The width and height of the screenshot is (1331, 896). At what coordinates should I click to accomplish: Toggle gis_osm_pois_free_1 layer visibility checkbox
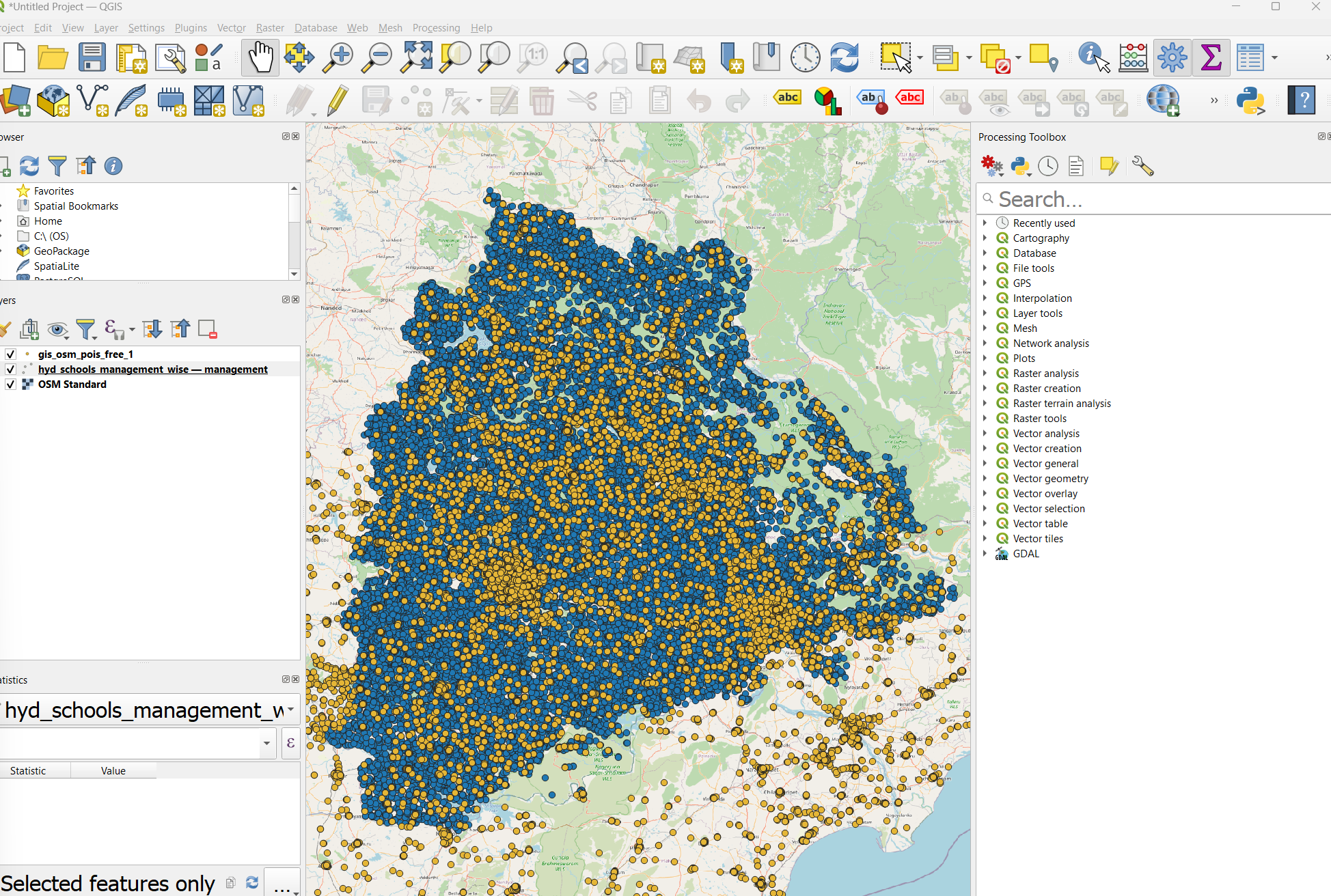[x=10, y=354]
